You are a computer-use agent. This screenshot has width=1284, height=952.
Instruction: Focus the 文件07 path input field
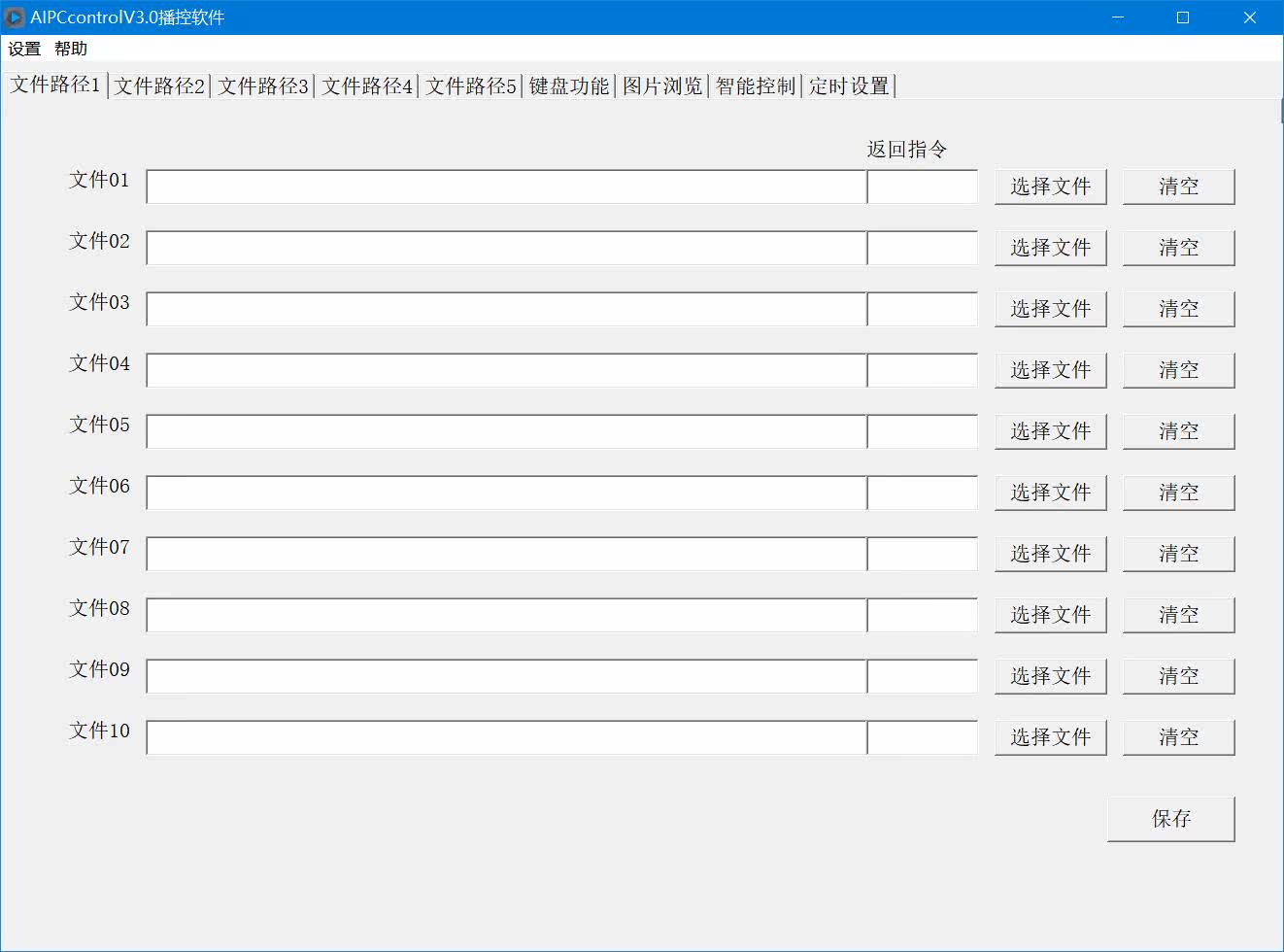[506, 554]
